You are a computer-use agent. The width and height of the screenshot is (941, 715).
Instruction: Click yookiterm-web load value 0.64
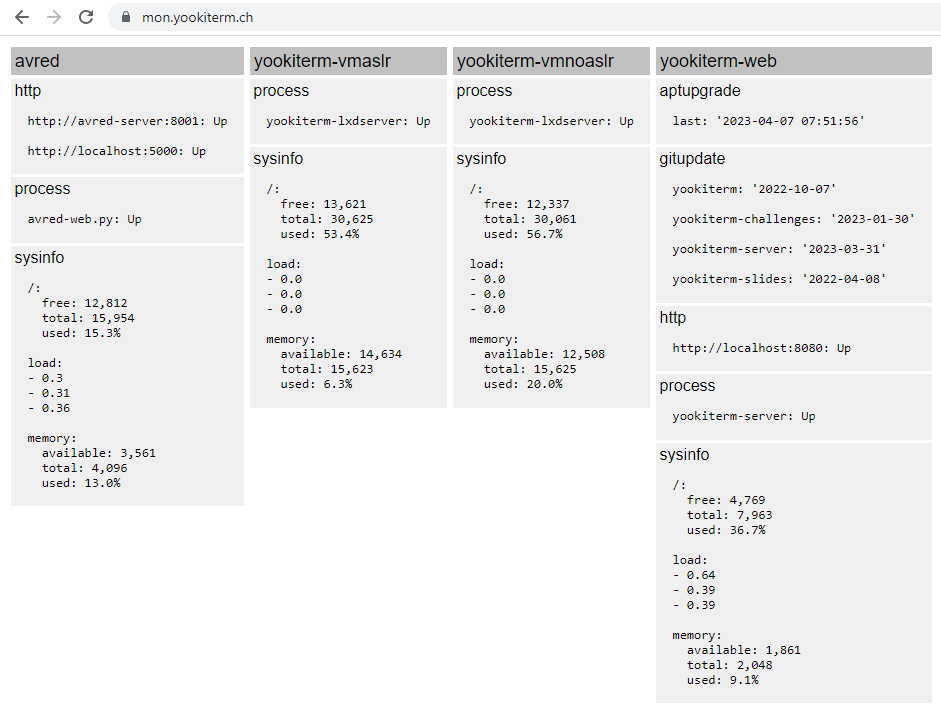694,575
